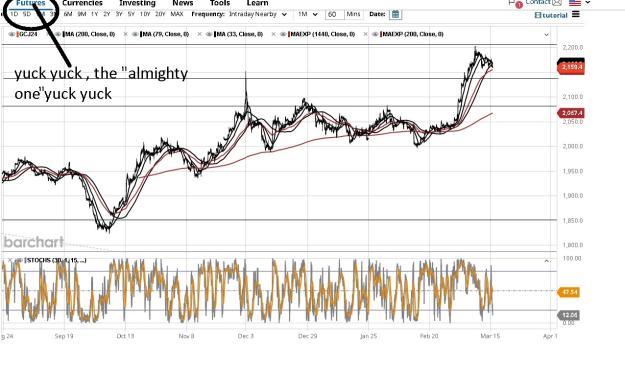The image size is (625, 370).
Task: Click the 47.54 stochastic value tag
Action: pos(569,292)
